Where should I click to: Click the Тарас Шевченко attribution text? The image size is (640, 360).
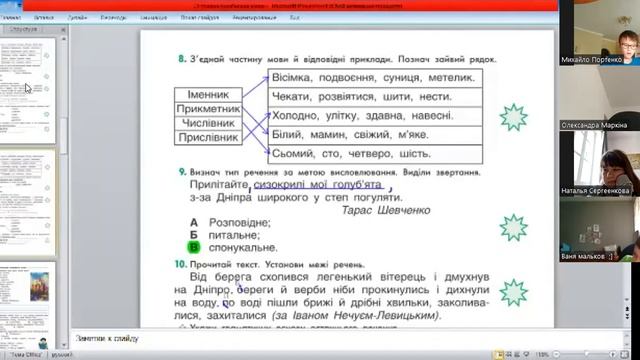pyautogui.click(x=386, y=210)
